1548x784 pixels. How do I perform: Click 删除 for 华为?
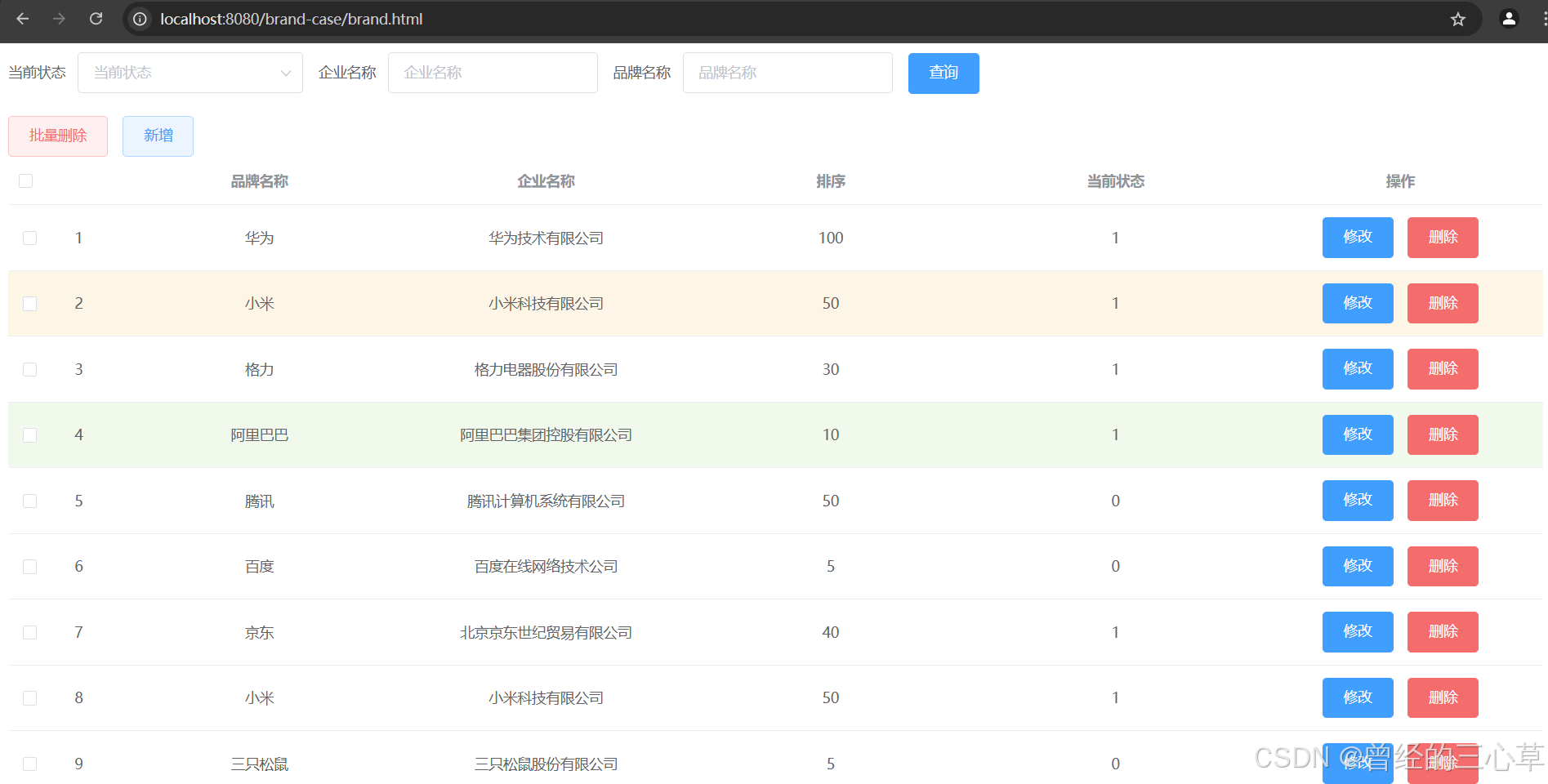[1443, 238]
